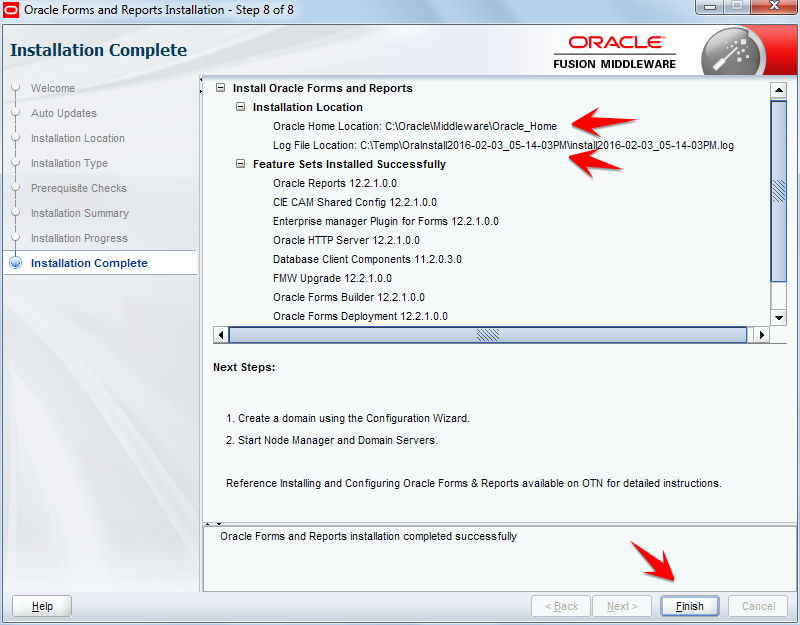Click the Installation Complete step bullet icon

16,263
